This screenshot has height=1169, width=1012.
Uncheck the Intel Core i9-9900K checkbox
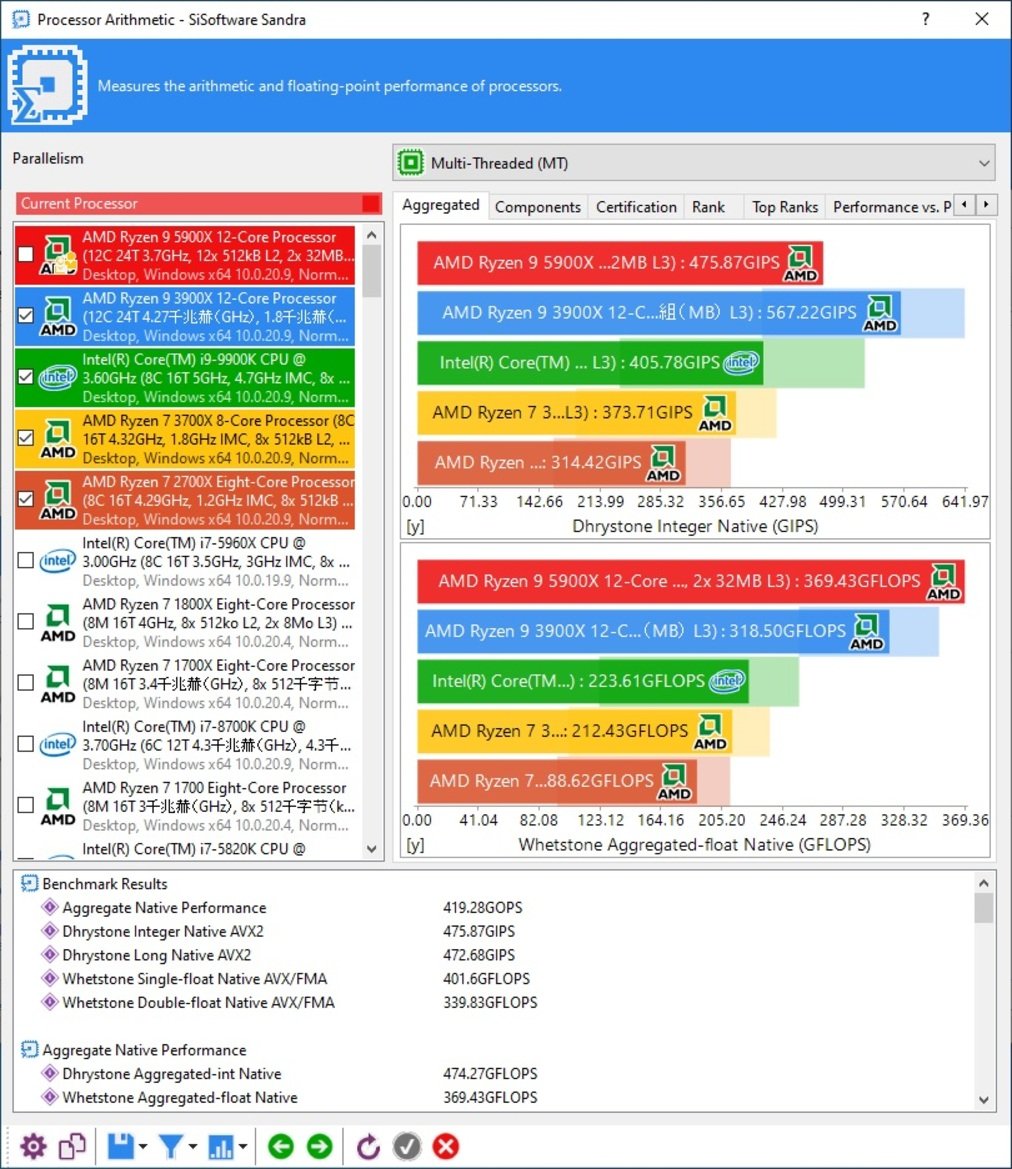tap(26, 376)
